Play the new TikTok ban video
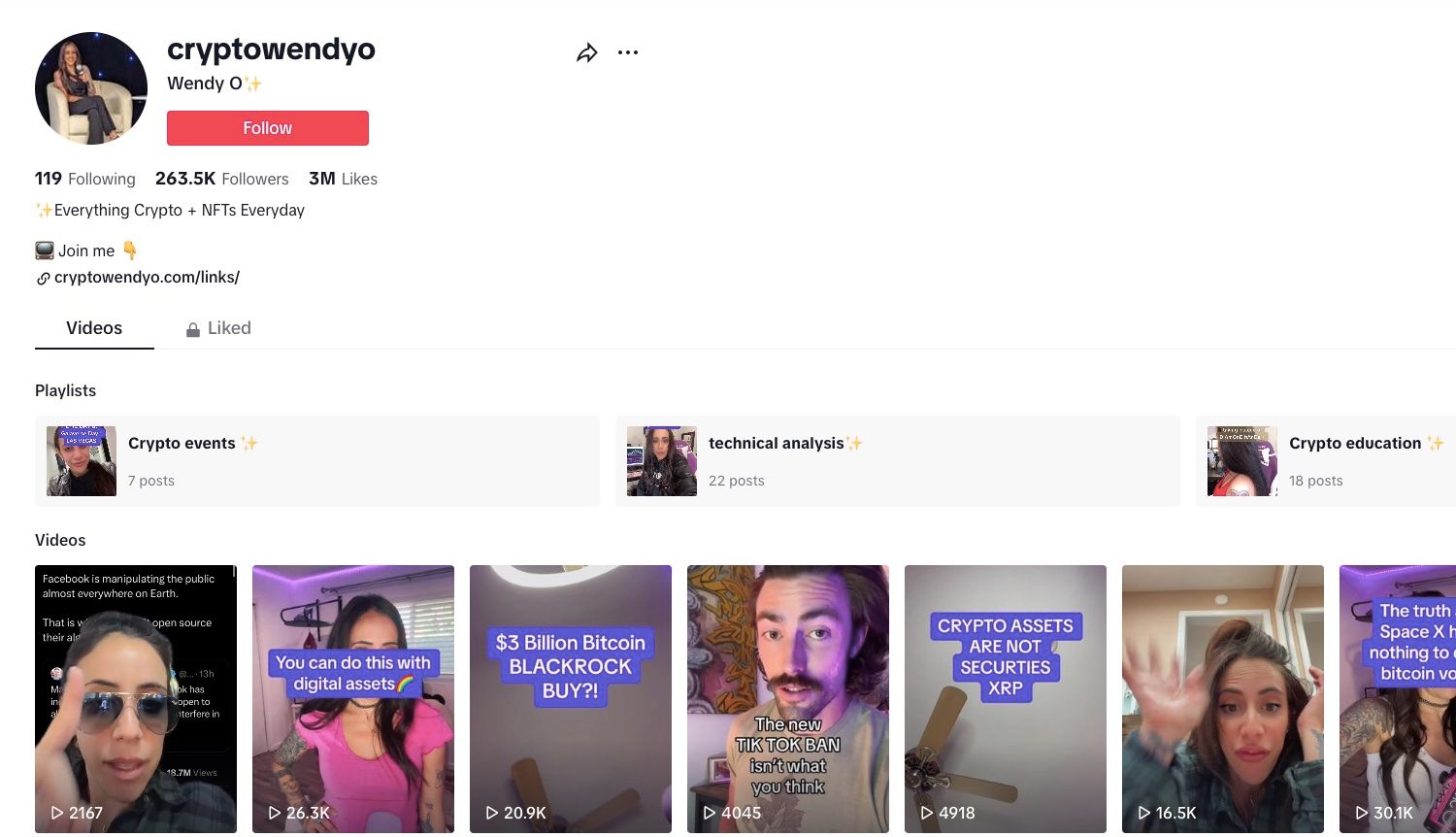Screen dimensions: 1456x837 click(x=788, y=699)
